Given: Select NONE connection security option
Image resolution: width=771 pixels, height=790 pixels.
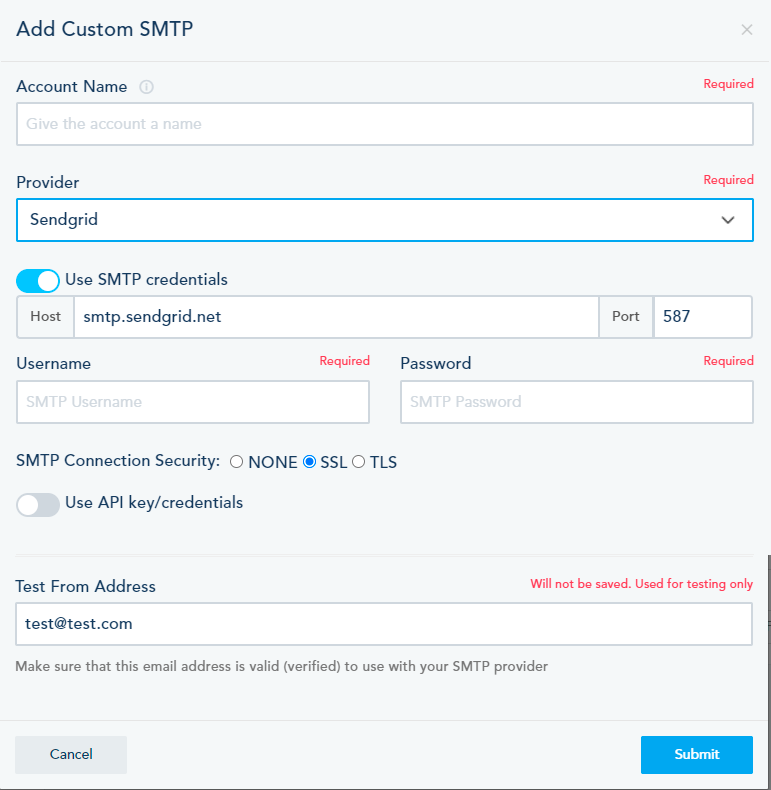Looking at the screenshot, I should [237, 462].
